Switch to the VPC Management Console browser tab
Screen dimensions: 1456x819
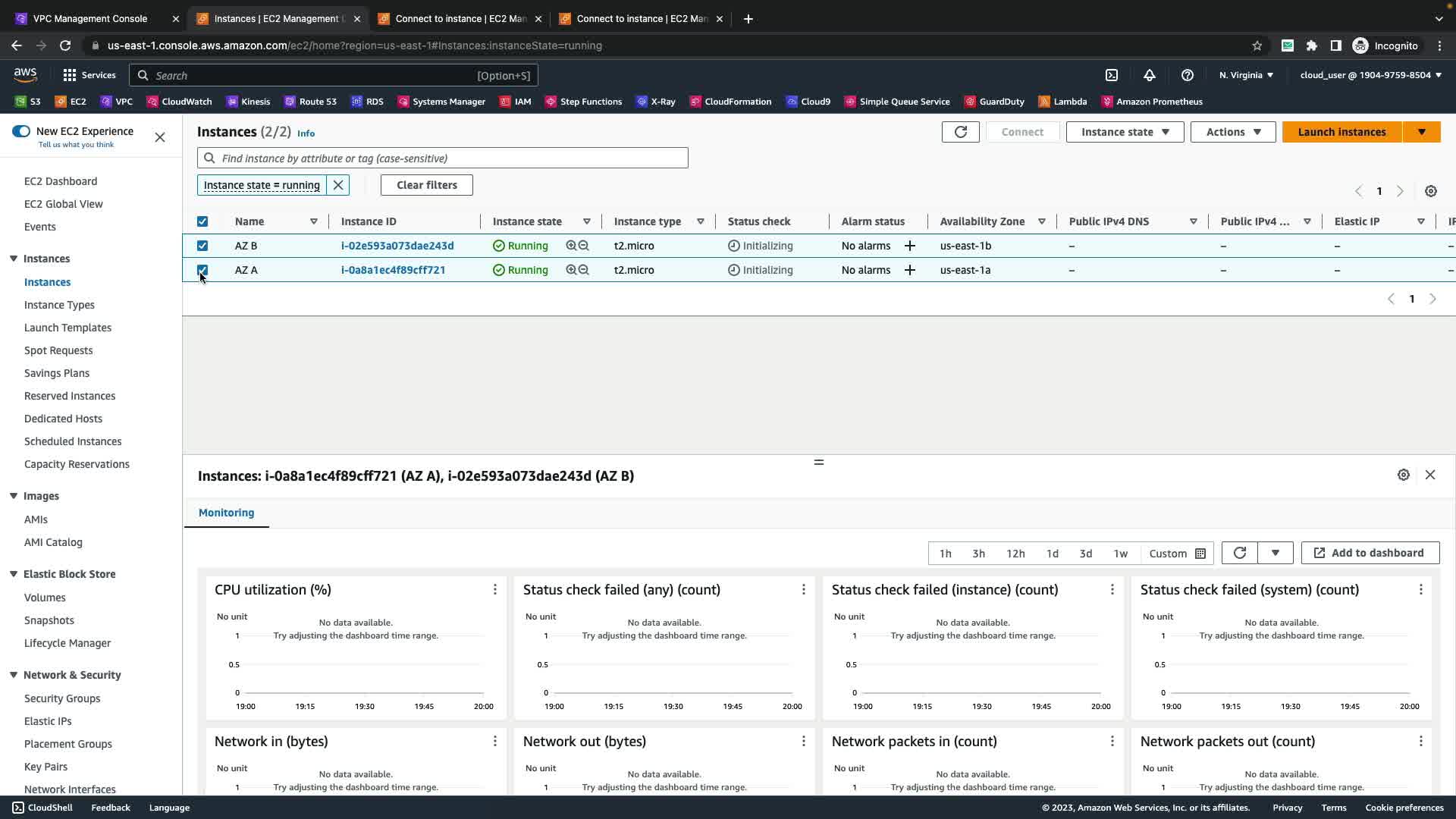(90, 18)
